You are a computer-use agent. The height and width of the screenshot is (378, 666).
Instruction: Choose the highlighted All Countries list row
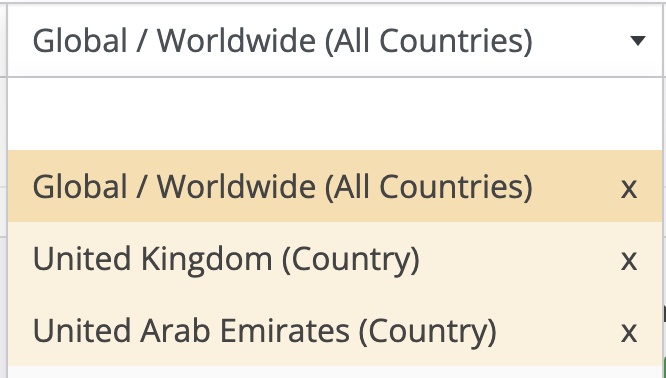click(335, 186)
